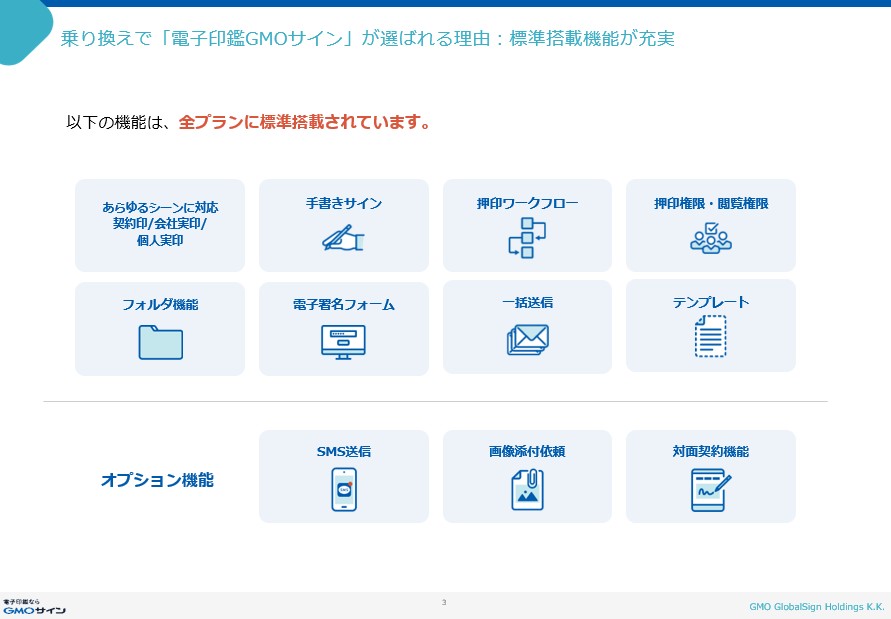
Task: Click the オプション機能 heading
Action: 157,480
